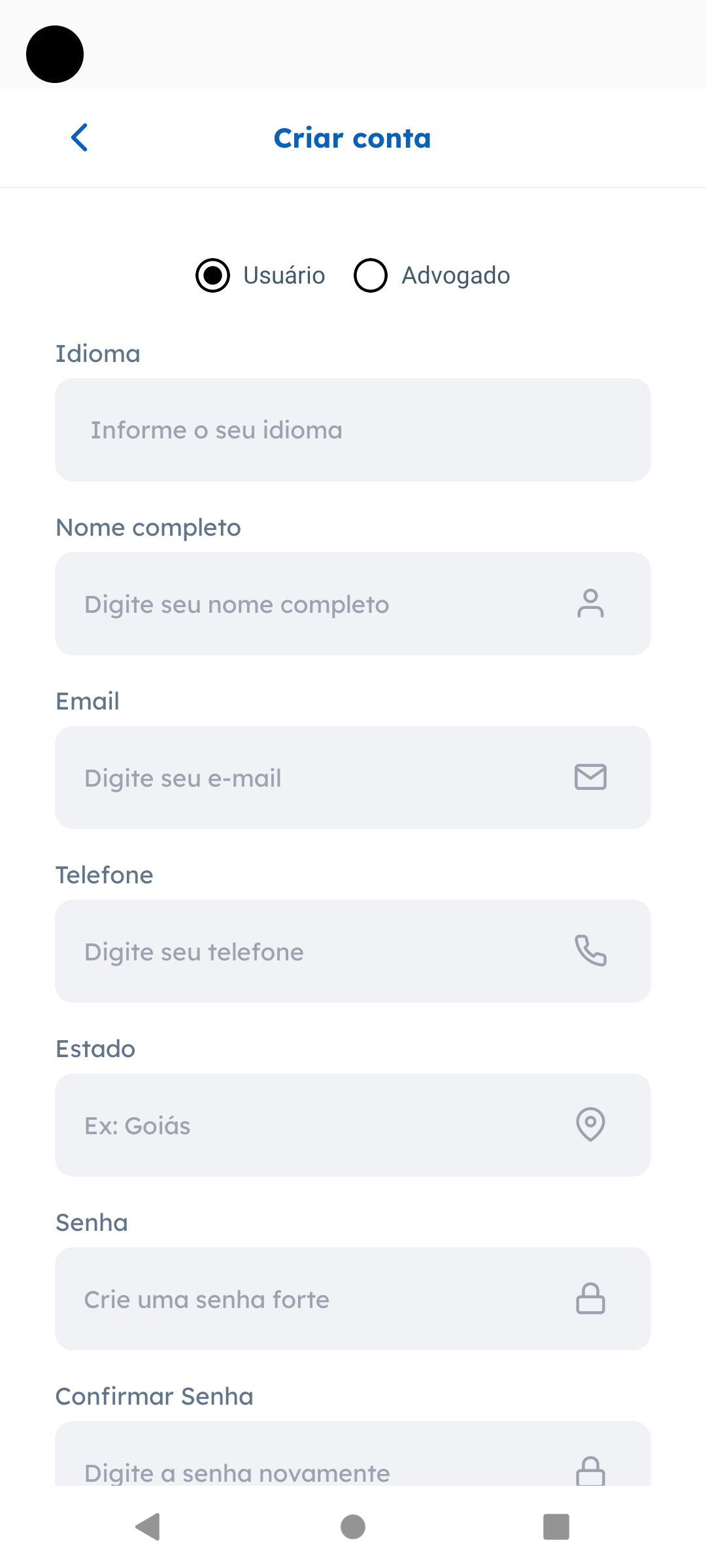Focus the Ex: Goiás state field

click(x=353, y=1125)
